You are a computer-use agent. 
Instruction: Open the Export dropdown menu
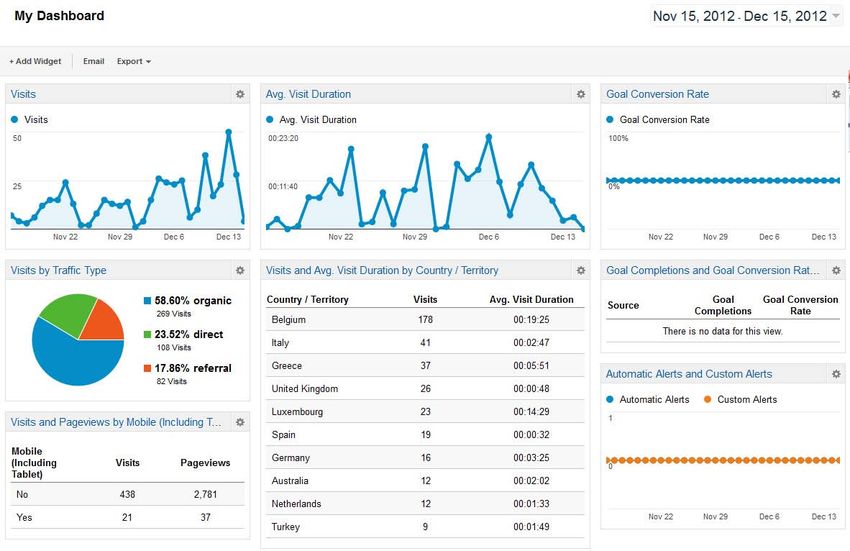tap(133, 61)
